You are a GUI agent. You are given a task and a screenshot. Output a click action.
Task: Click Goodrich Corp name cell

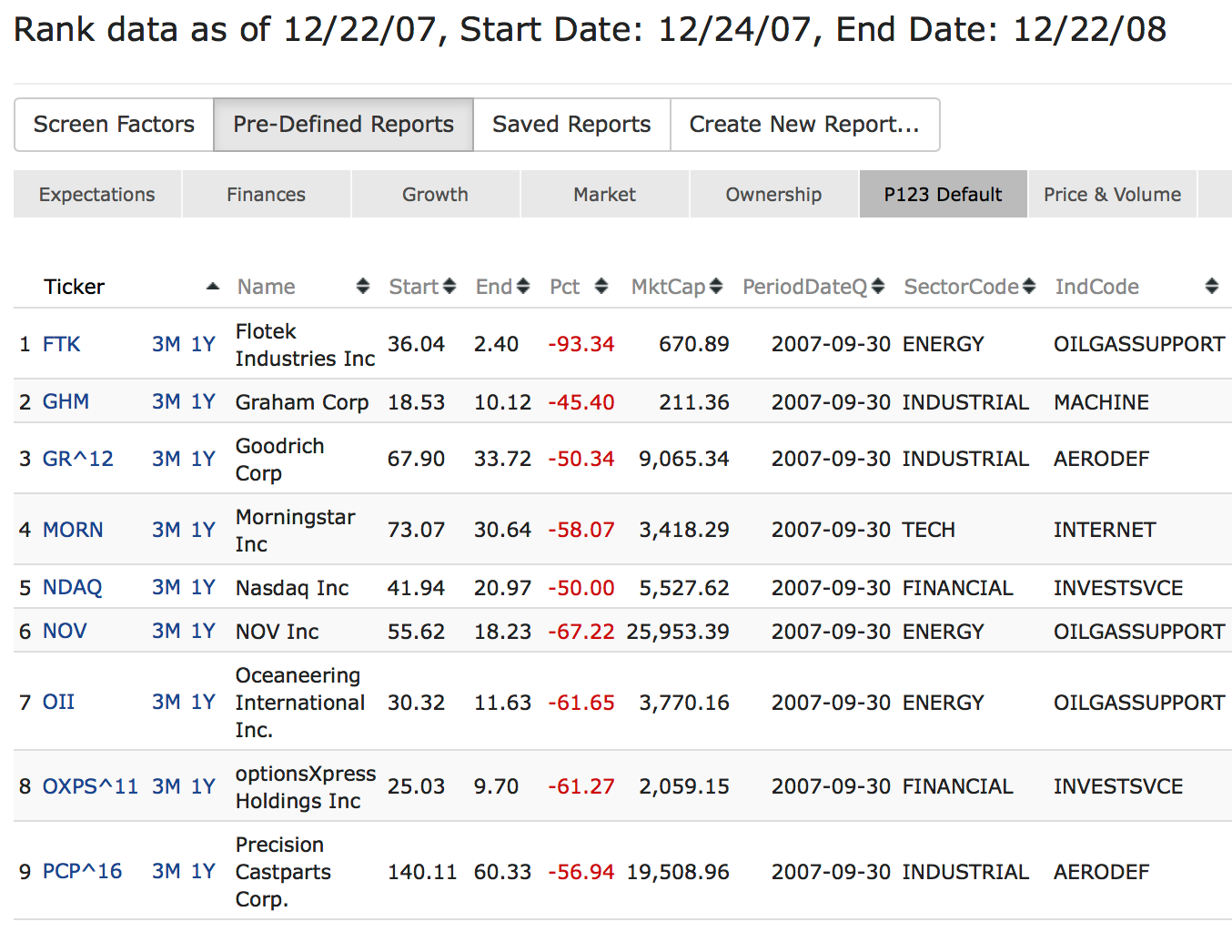click(x=280, y=460)
